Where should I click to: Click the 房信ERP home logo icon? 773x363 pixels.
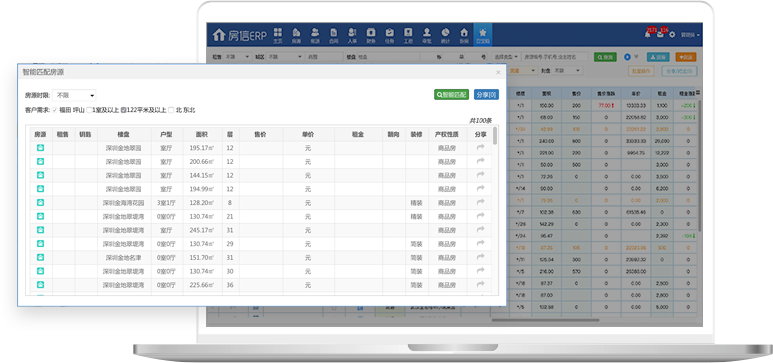coord(219,35)
